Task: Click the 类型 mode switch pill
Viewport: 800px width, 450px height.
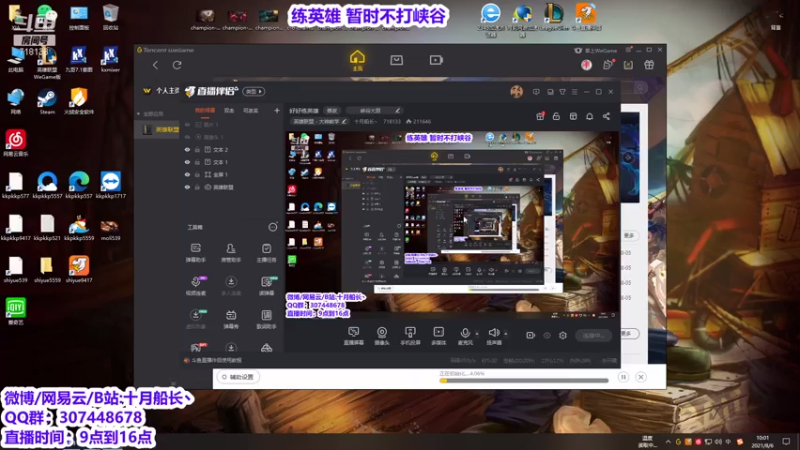Action: click(254, 91)
